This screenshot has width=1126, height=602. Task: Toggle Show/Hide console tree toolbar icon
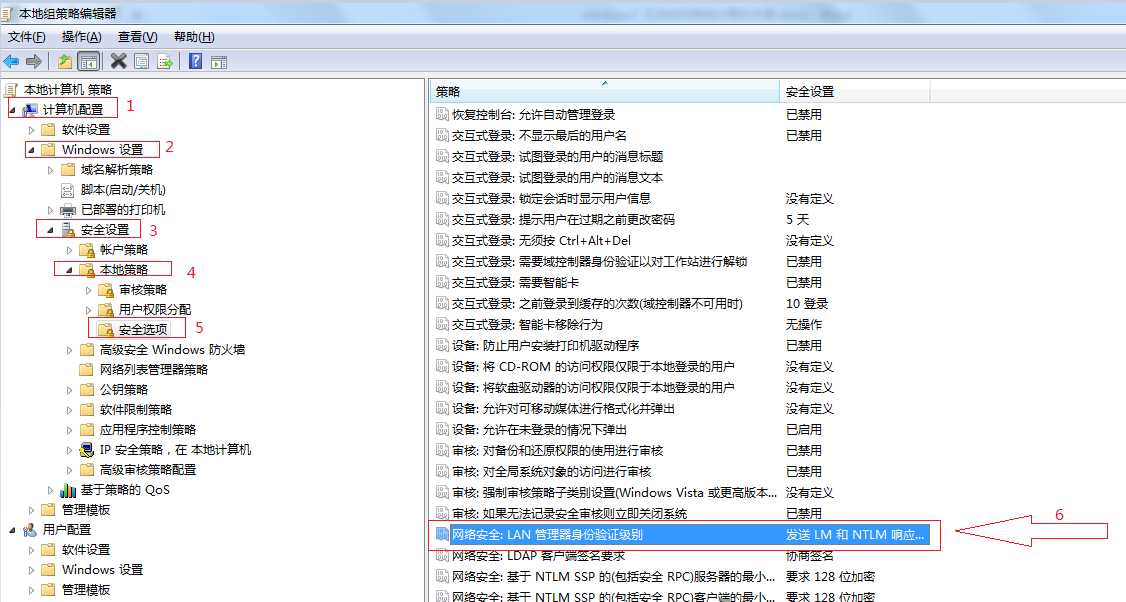tap(89, 62)
